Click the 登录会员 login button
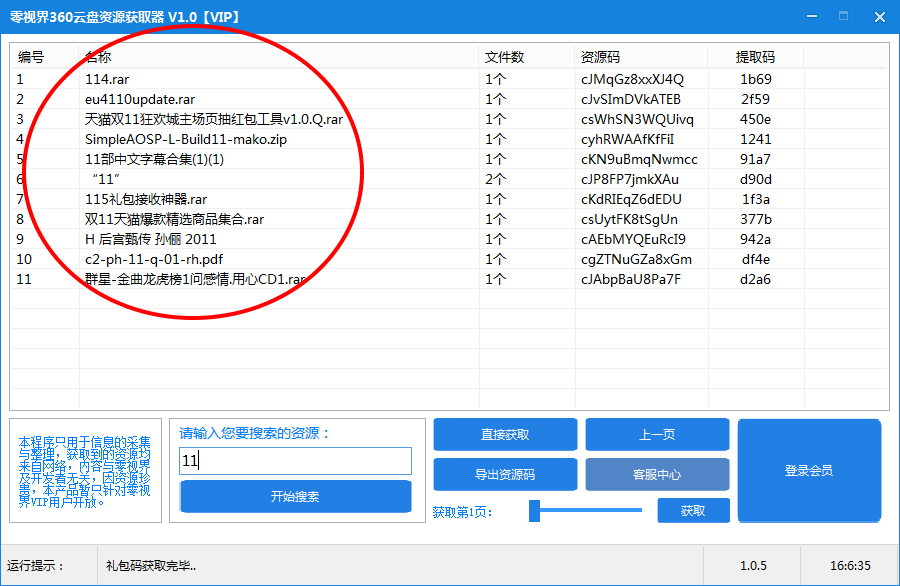 pyautogui.click(x=809, y=470)
